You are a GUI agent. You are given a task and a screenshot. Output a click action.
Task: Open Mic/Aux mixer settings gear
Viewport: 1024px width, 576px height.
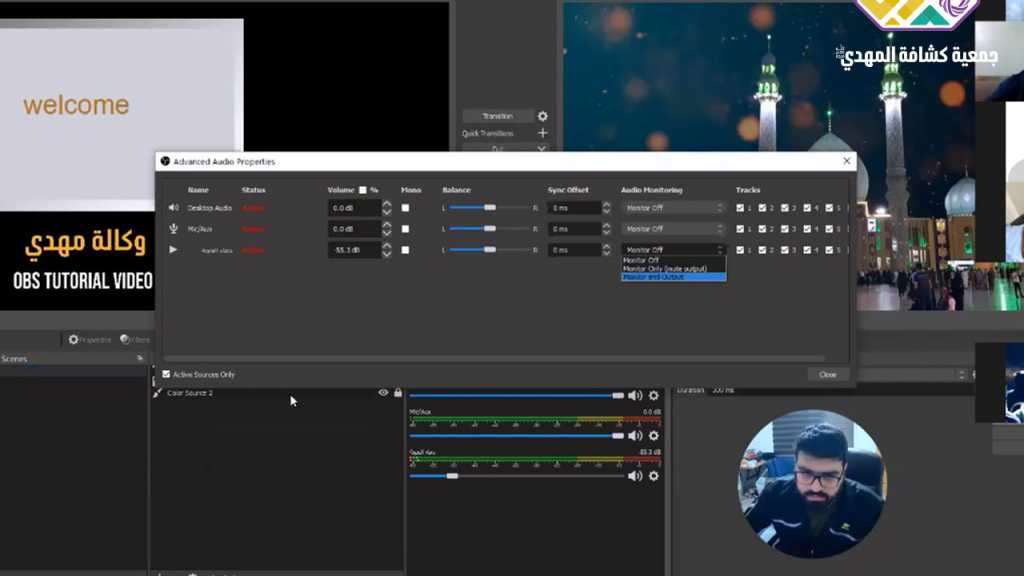click(x=654, y=436)
